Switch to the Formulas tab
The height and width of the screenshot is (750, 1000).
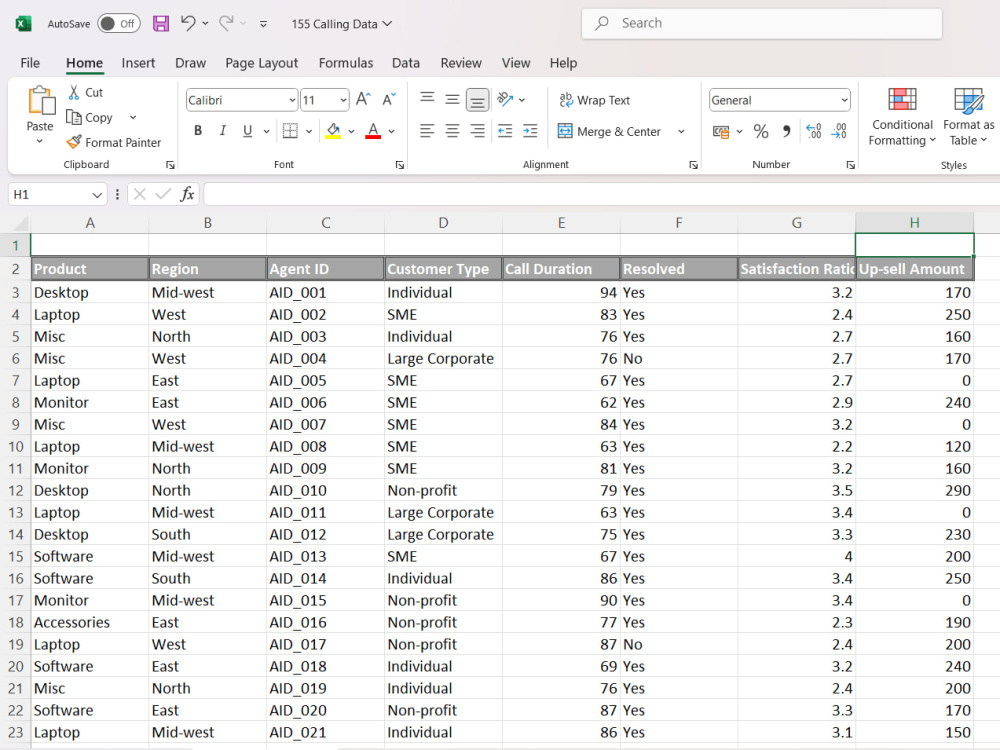[x=346, y=62]
